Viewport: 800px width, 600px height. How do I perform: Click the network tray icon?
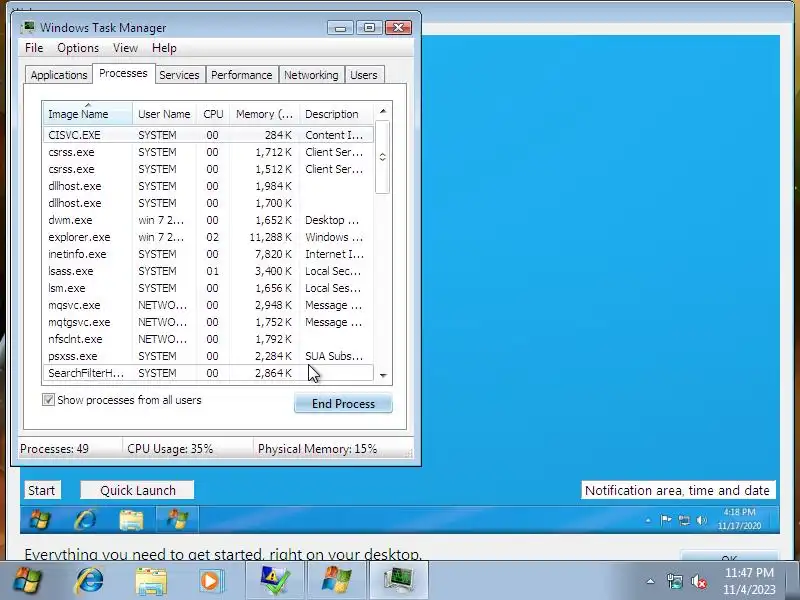click(674, 581)
